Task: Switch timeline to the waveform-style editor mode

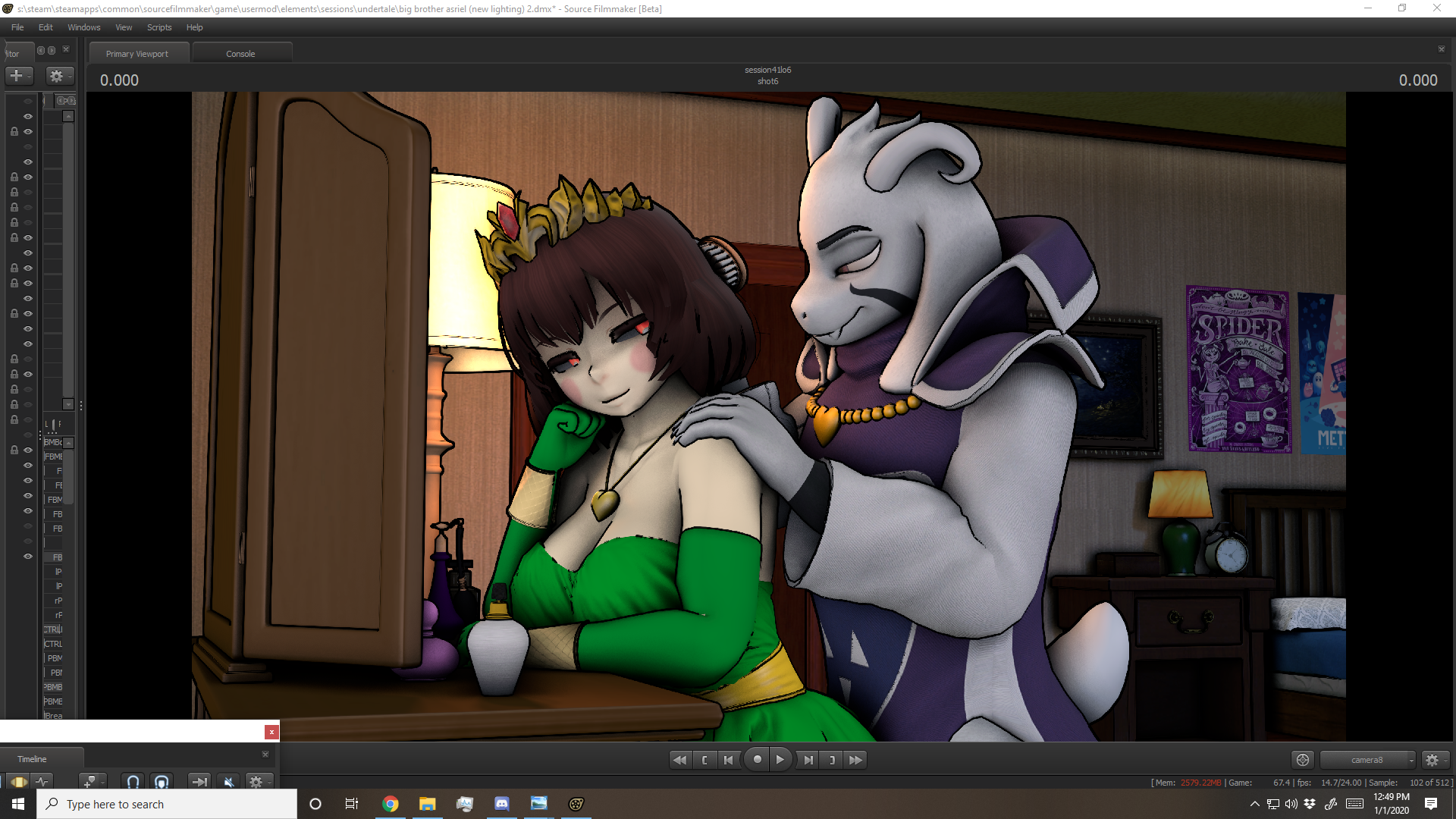Action: (42, 782)
